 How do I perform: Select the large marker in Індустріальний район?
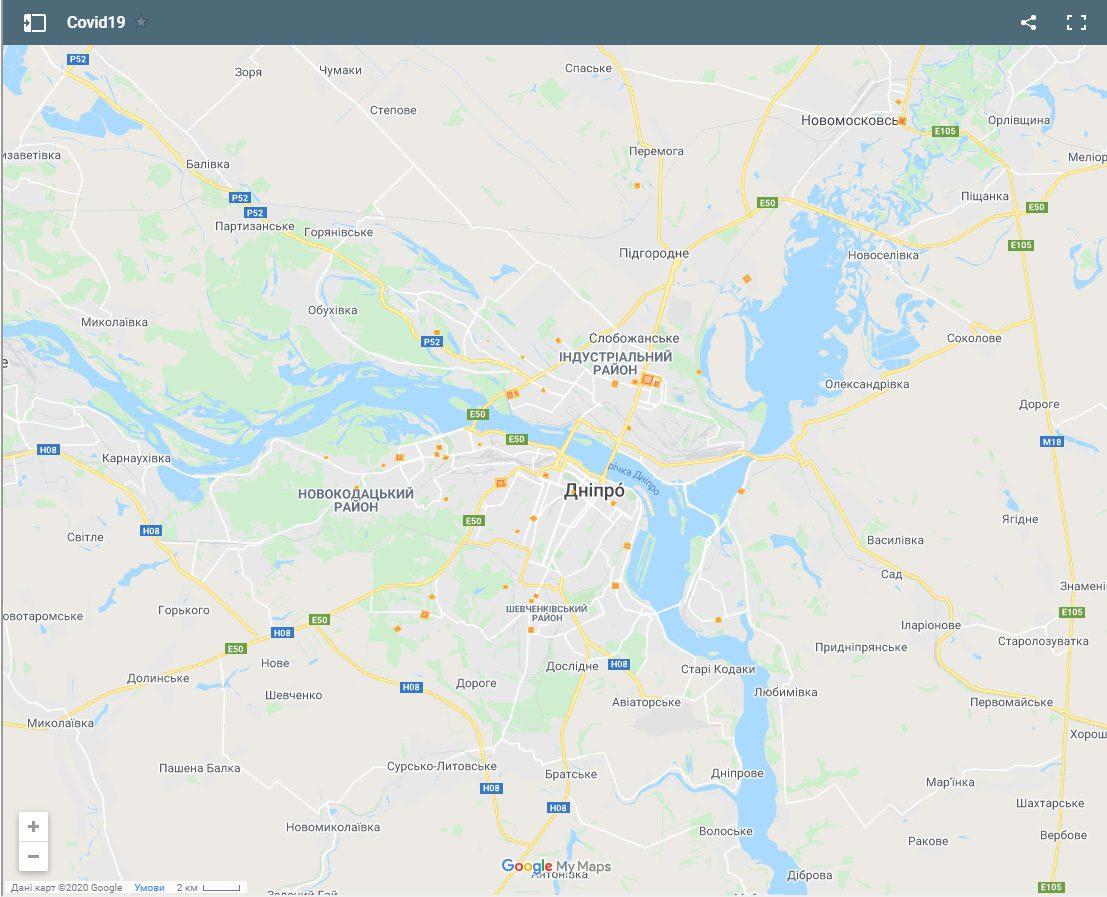[647, 380]
